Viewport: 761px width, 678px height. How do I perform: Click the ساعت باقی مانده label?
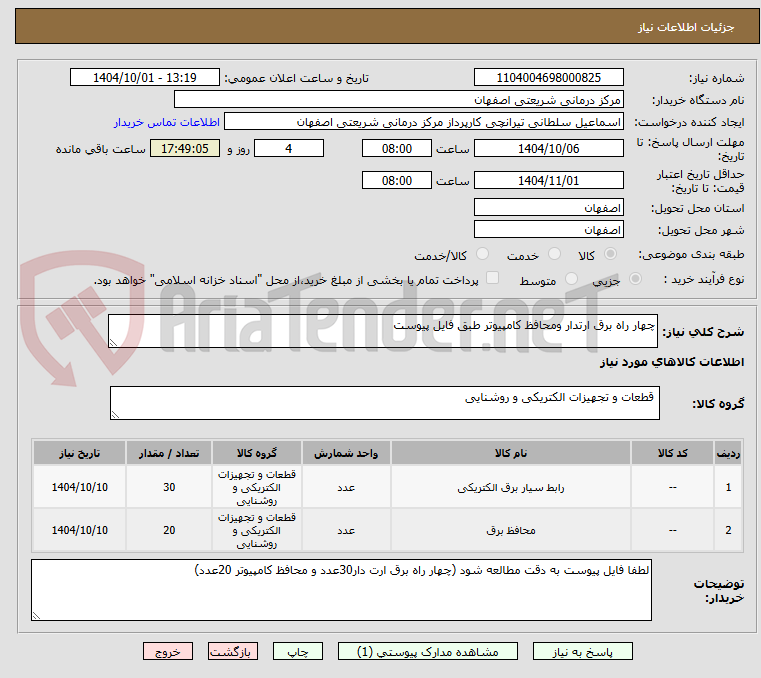[100, 149]
